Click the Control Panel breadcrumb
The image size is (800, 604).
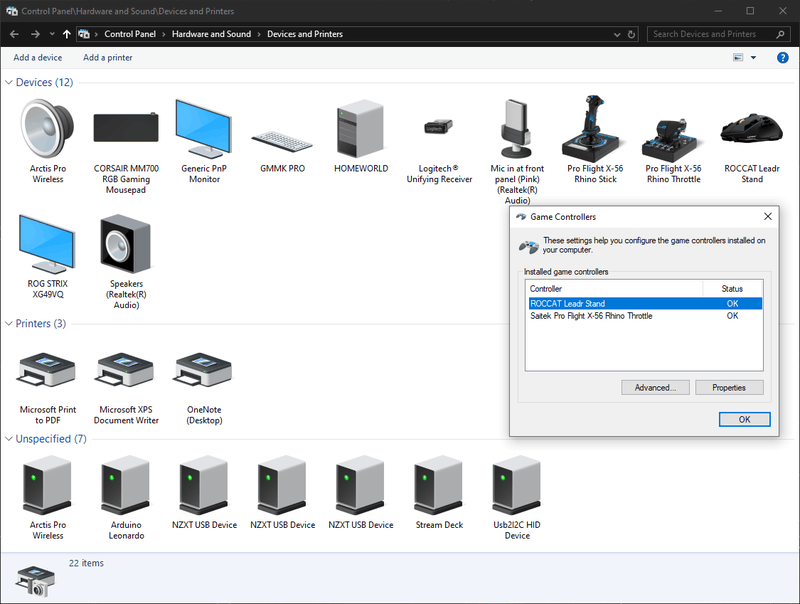coord(130,34)
